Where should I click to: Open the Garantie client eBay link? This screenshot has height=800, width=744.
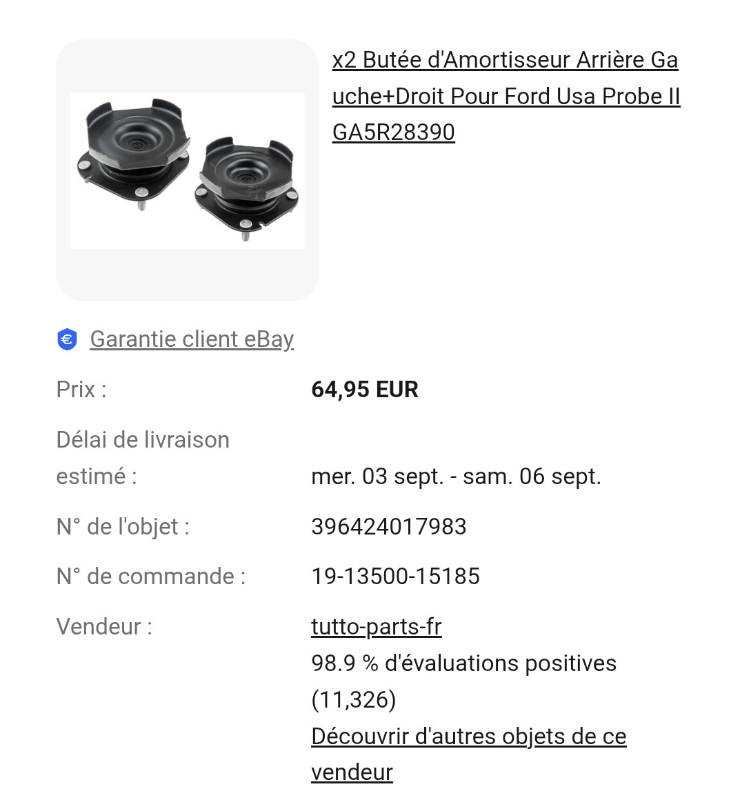click(192, 340)
